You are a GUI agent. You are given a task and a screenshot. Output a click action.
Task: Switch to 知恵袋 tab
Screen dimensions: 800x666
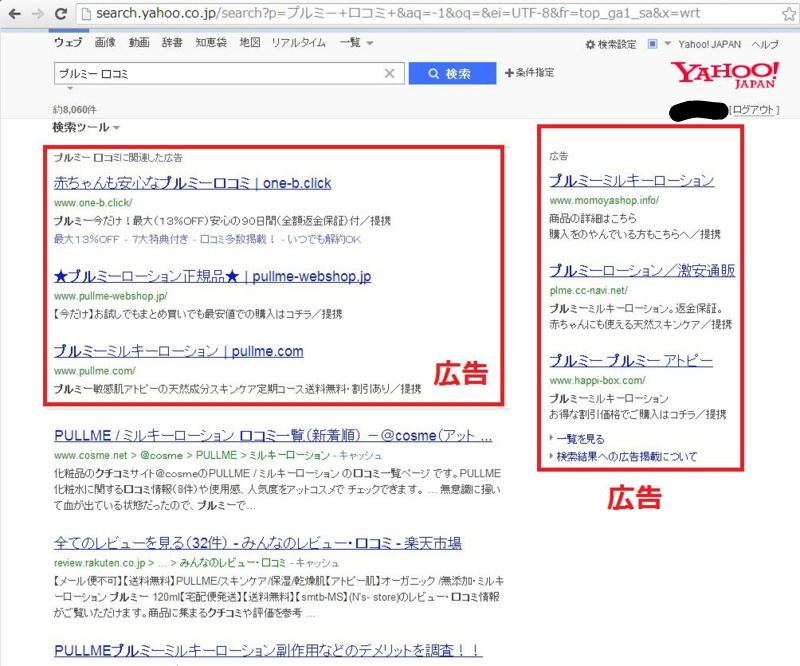[x=211, y=43]
